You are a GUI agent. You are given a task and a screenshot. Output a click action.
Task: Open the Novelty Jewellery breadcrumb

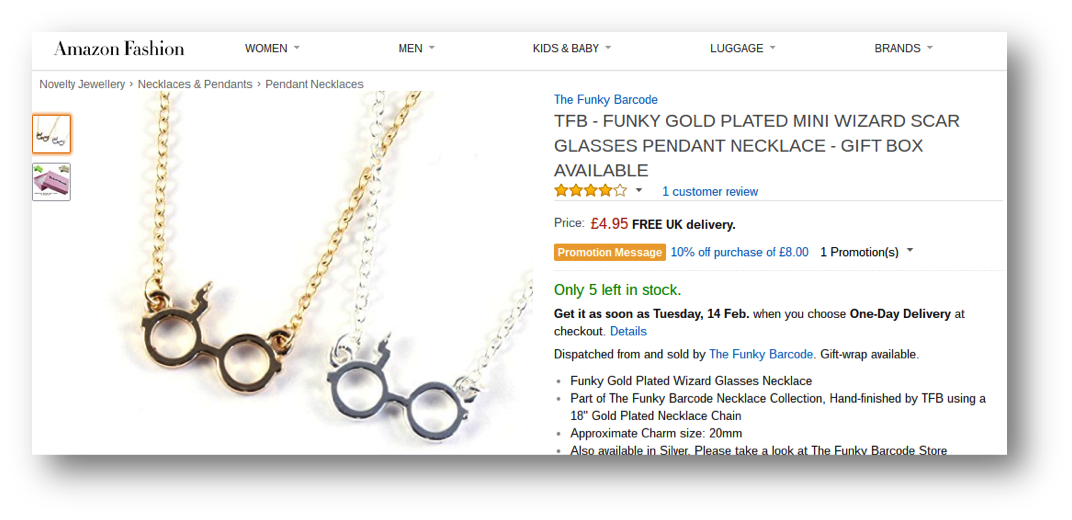pos(82,84)
